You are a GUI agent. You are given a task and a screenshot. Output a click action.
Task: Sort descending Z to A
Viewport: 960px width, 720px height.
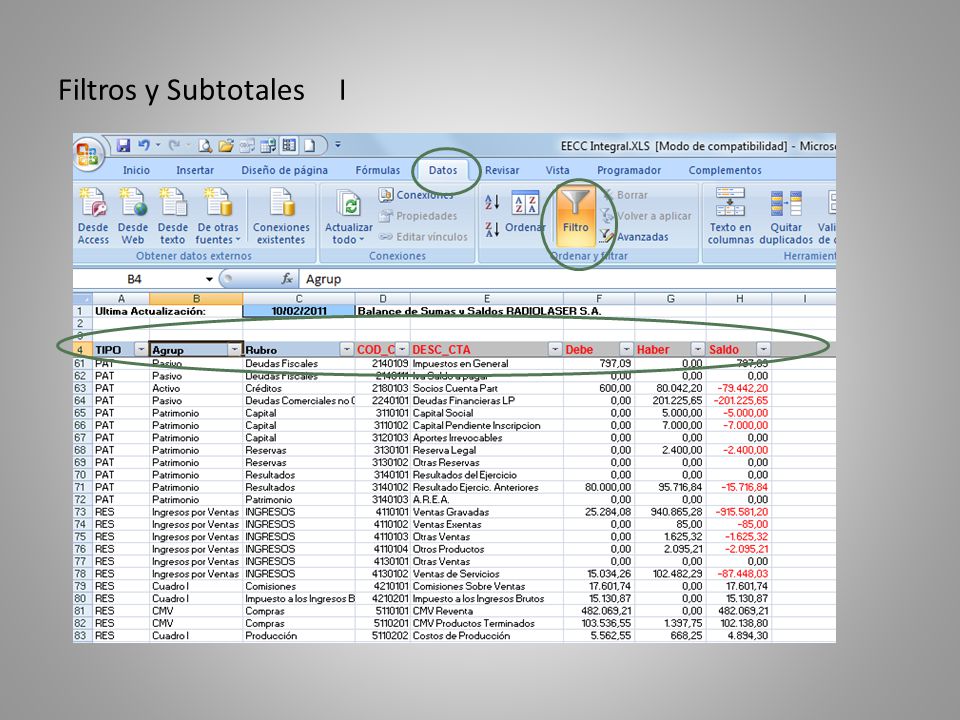point(492,230)
